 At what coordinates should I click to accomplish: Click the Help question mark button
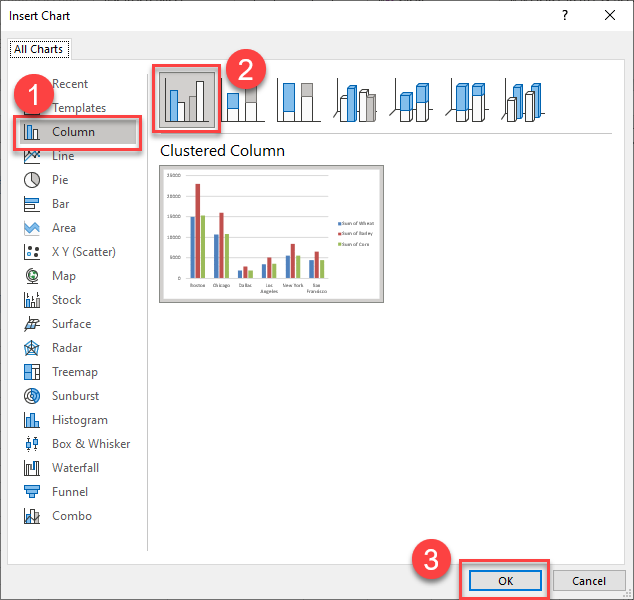click(564, 16)
